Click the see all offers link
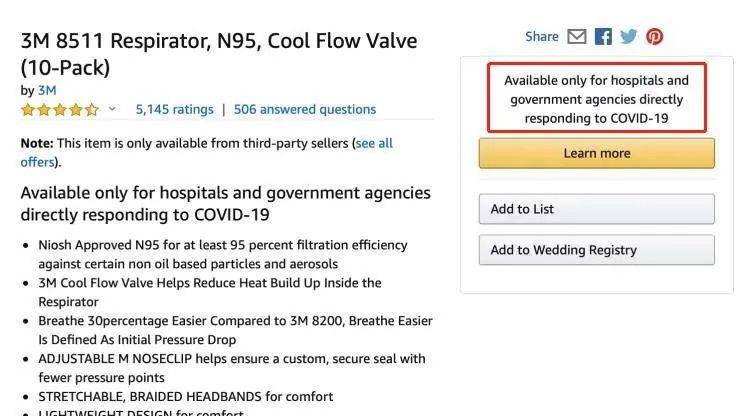This screenshot has height=416, width=740. tap(374, 143)
